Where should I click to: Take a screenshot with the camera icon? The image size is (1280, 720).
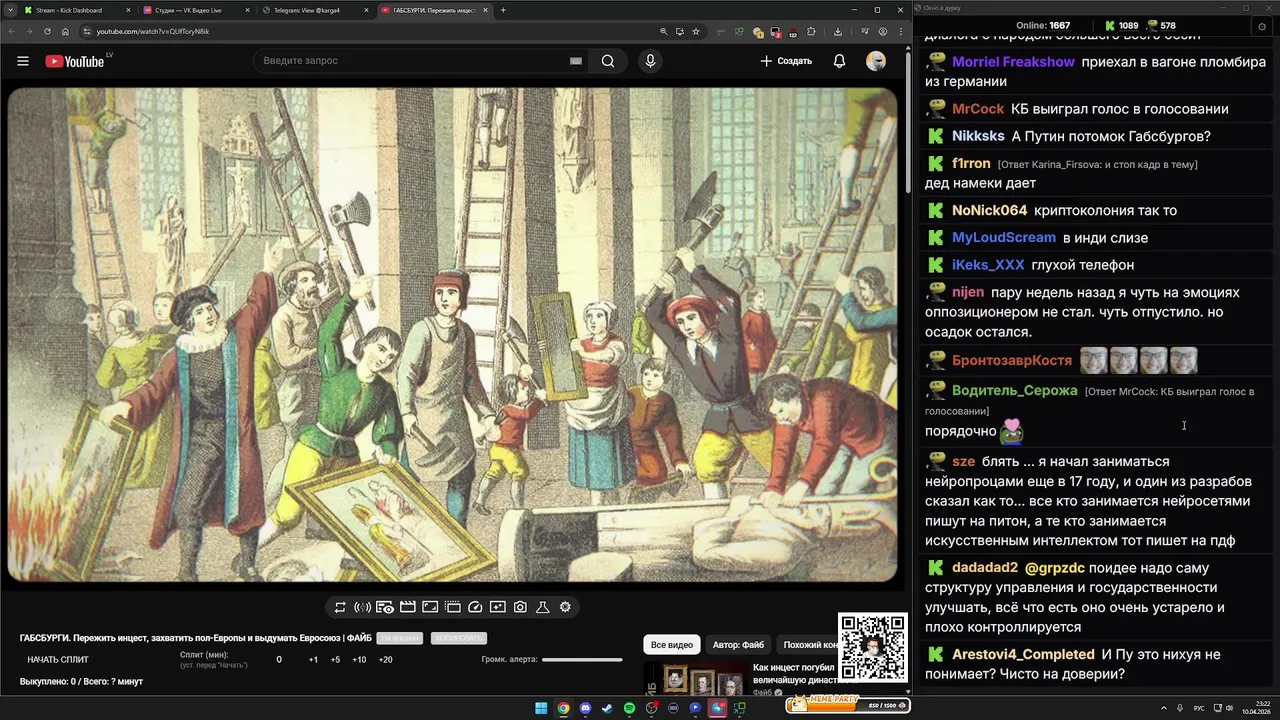(x=520, y=607)
